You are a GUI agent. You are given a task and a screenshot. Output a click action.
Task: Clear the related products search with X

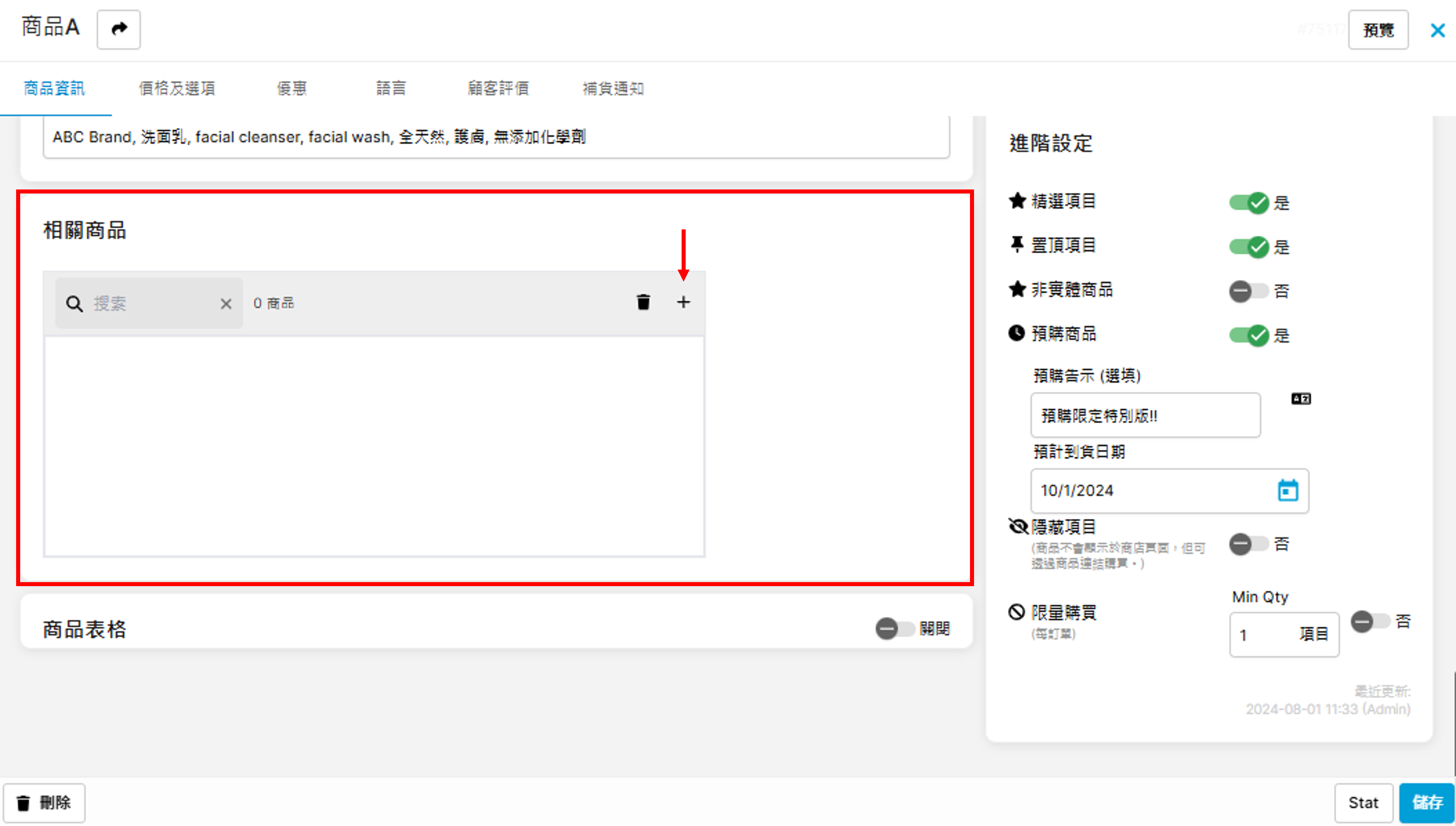[226, 304]
